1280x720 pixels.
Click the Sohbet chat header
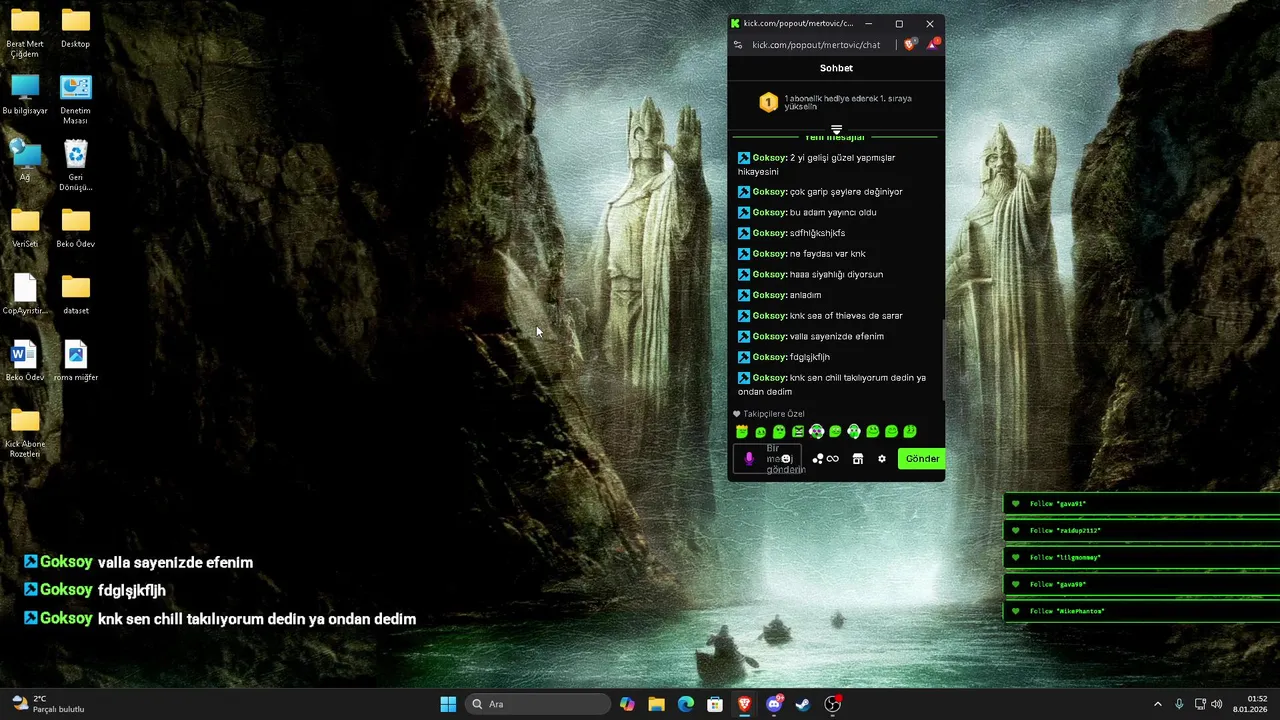(x=836, y=68)
